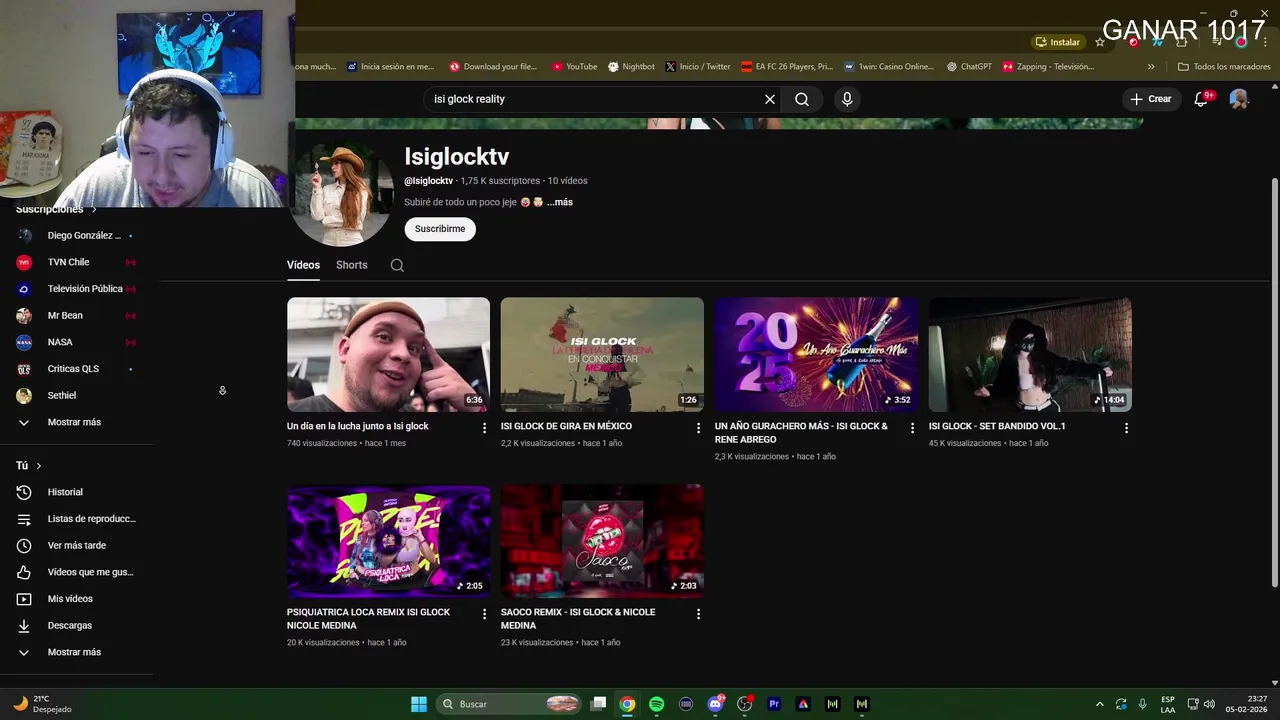Screen dimensions: 1280x720
Task: Expand the channel description with '...más'
Action: point(560,202)
